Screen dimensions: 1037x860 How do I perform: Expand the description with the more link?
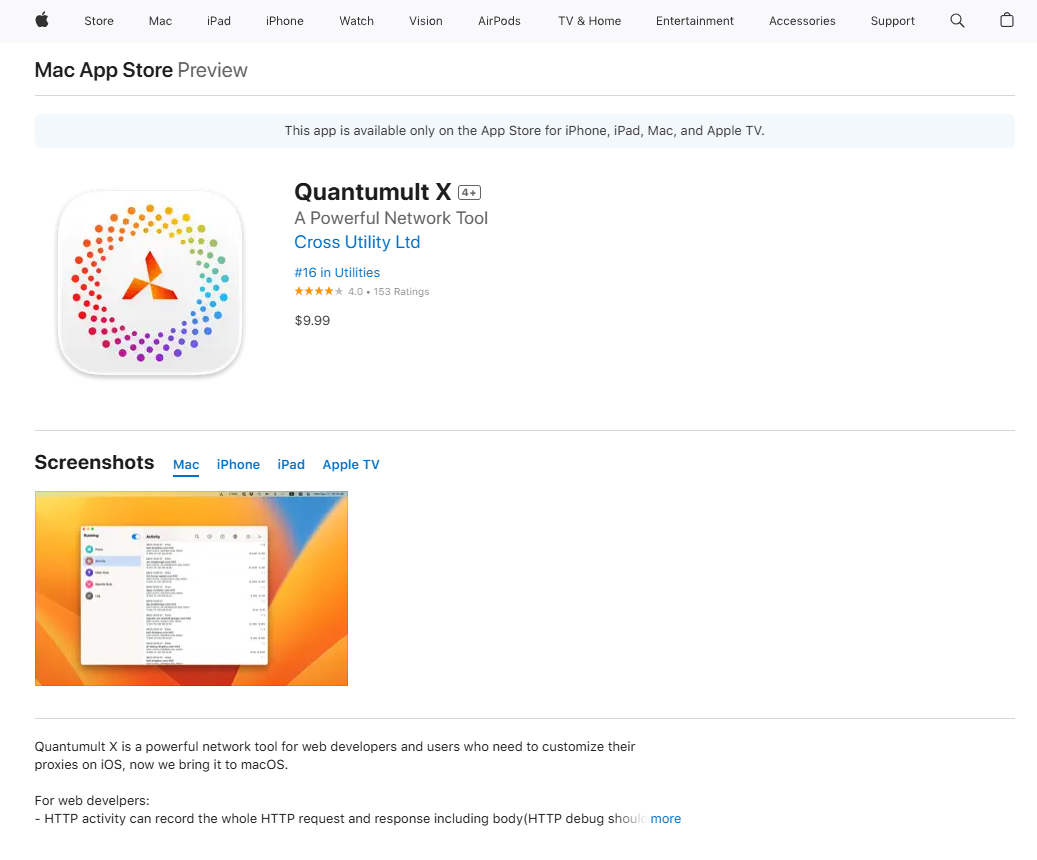click(666, 818)
